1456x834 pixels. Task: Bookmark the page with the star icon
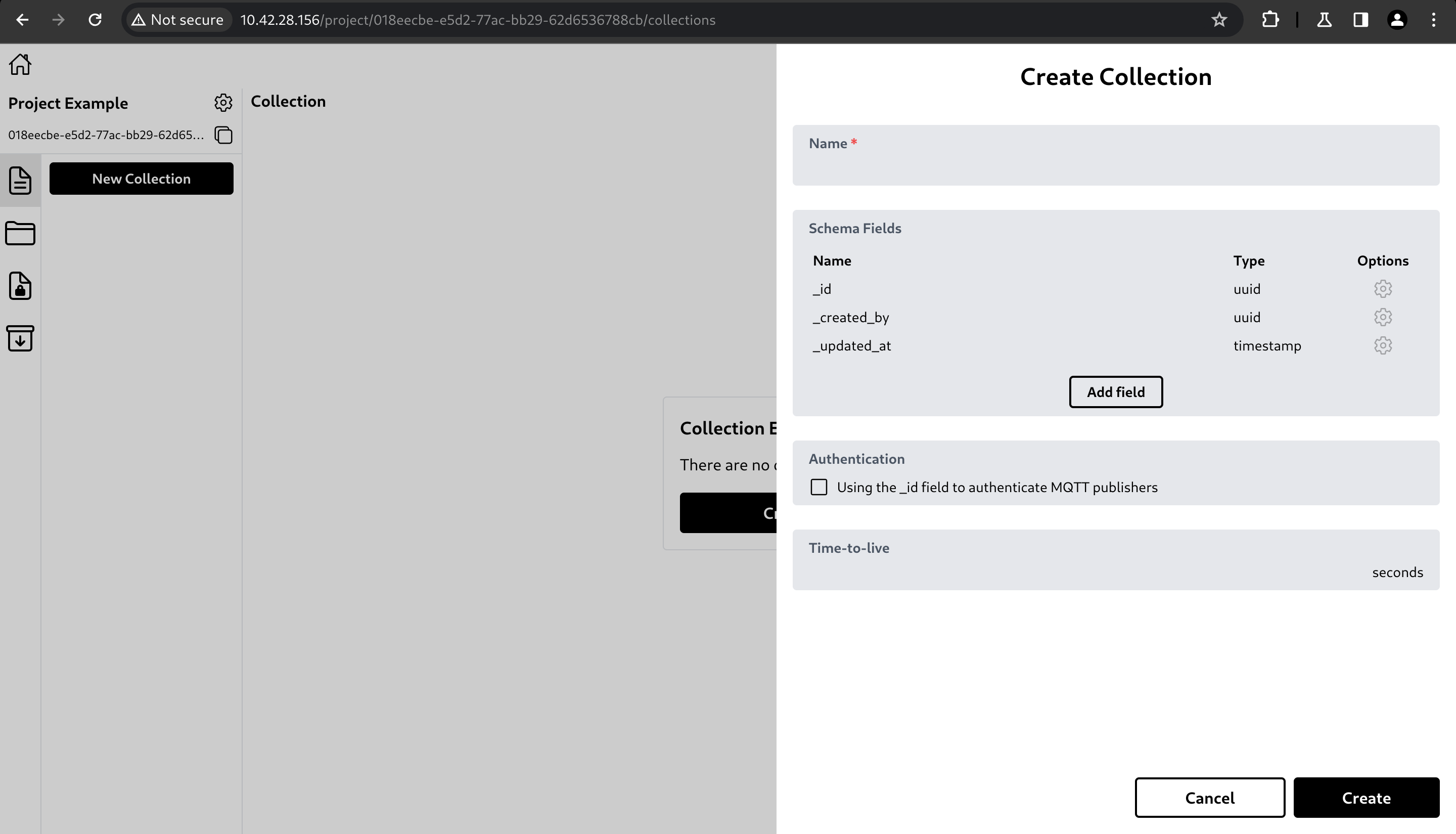[x=1219, y=20]
